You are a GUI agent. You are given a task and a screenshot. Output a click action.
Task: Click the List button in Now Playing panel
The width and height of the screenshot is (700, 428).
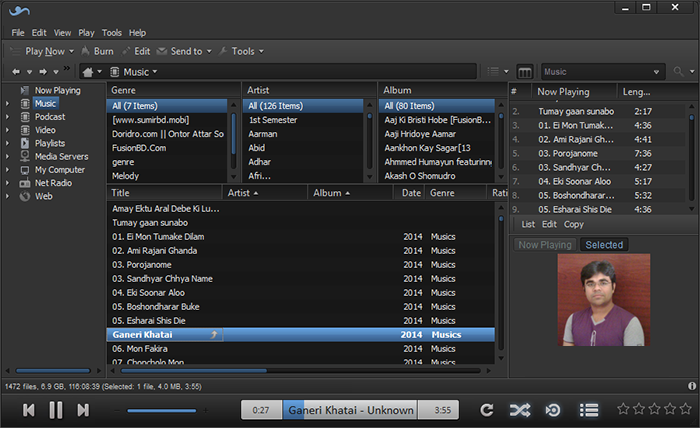[x=528, y=224]
